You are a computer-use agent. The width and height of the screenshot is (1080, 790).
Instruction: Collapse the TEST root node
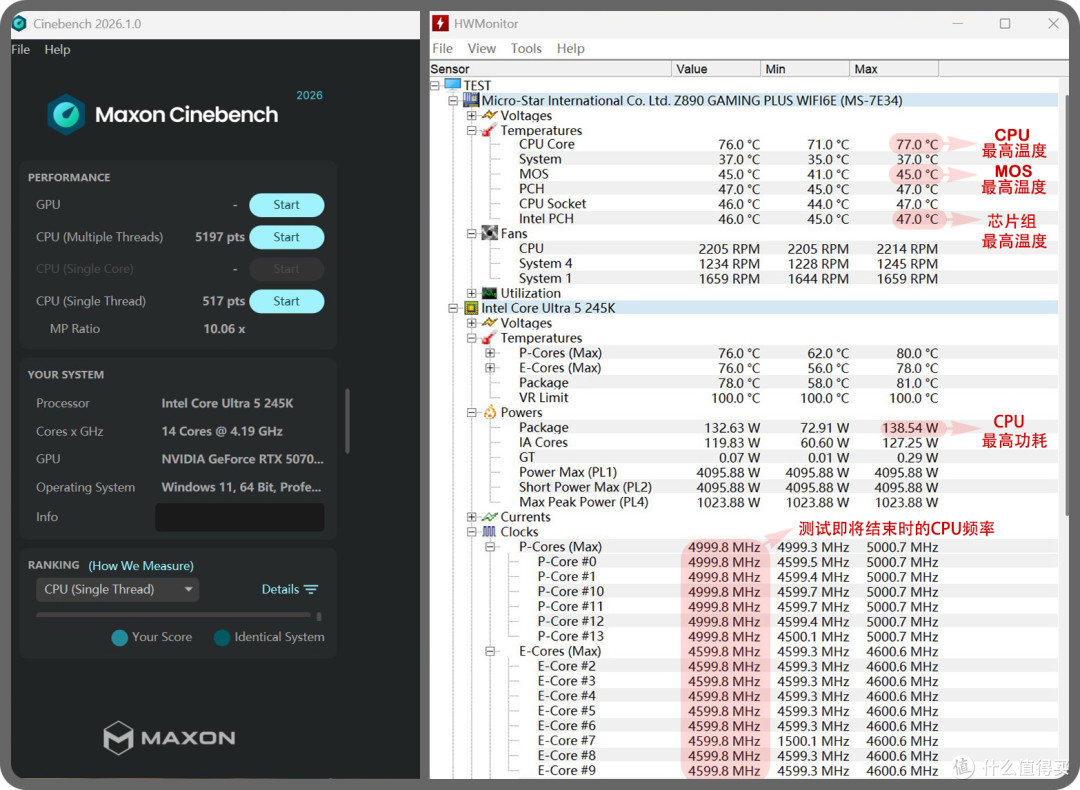435,85
